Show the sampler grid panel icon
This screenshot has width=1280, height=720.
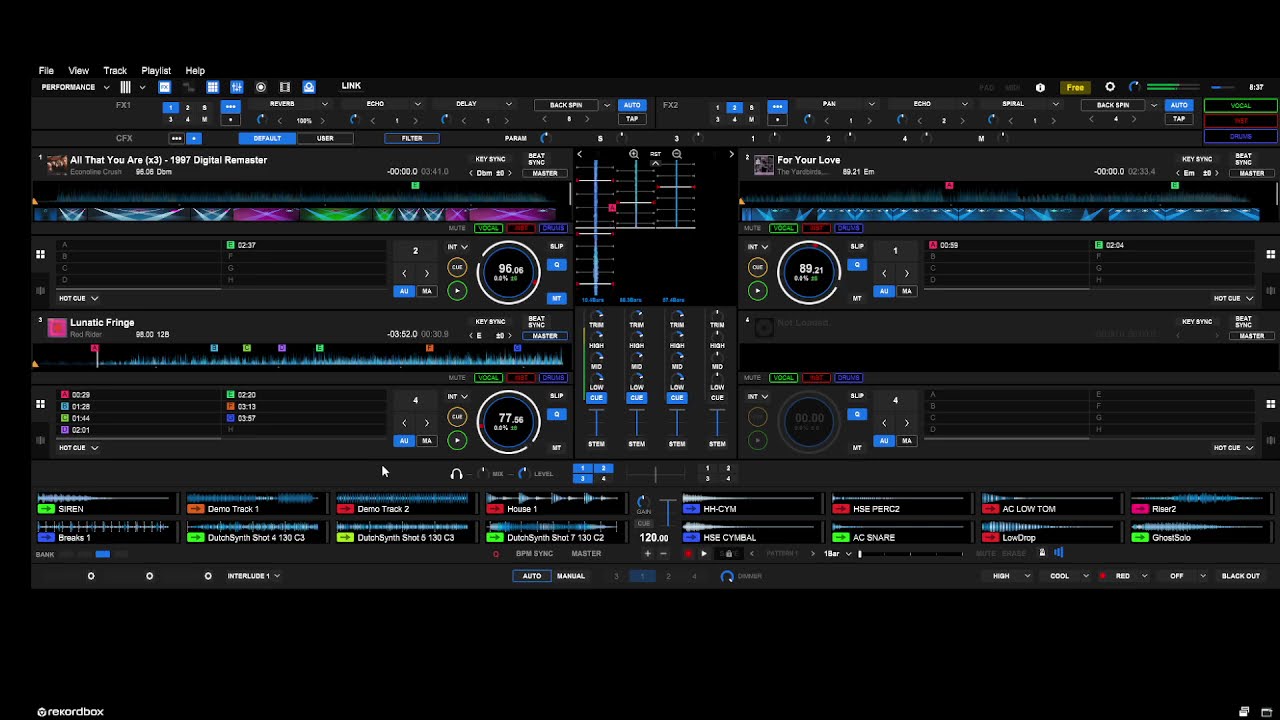[x=212, y=87]
